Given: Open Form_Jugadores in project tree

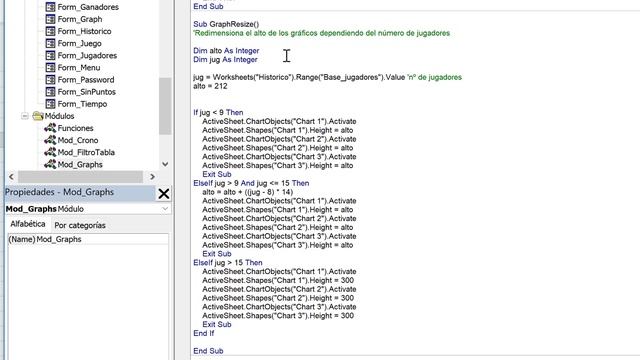Looking at the screenshot, I should click(x=87, y=56).
